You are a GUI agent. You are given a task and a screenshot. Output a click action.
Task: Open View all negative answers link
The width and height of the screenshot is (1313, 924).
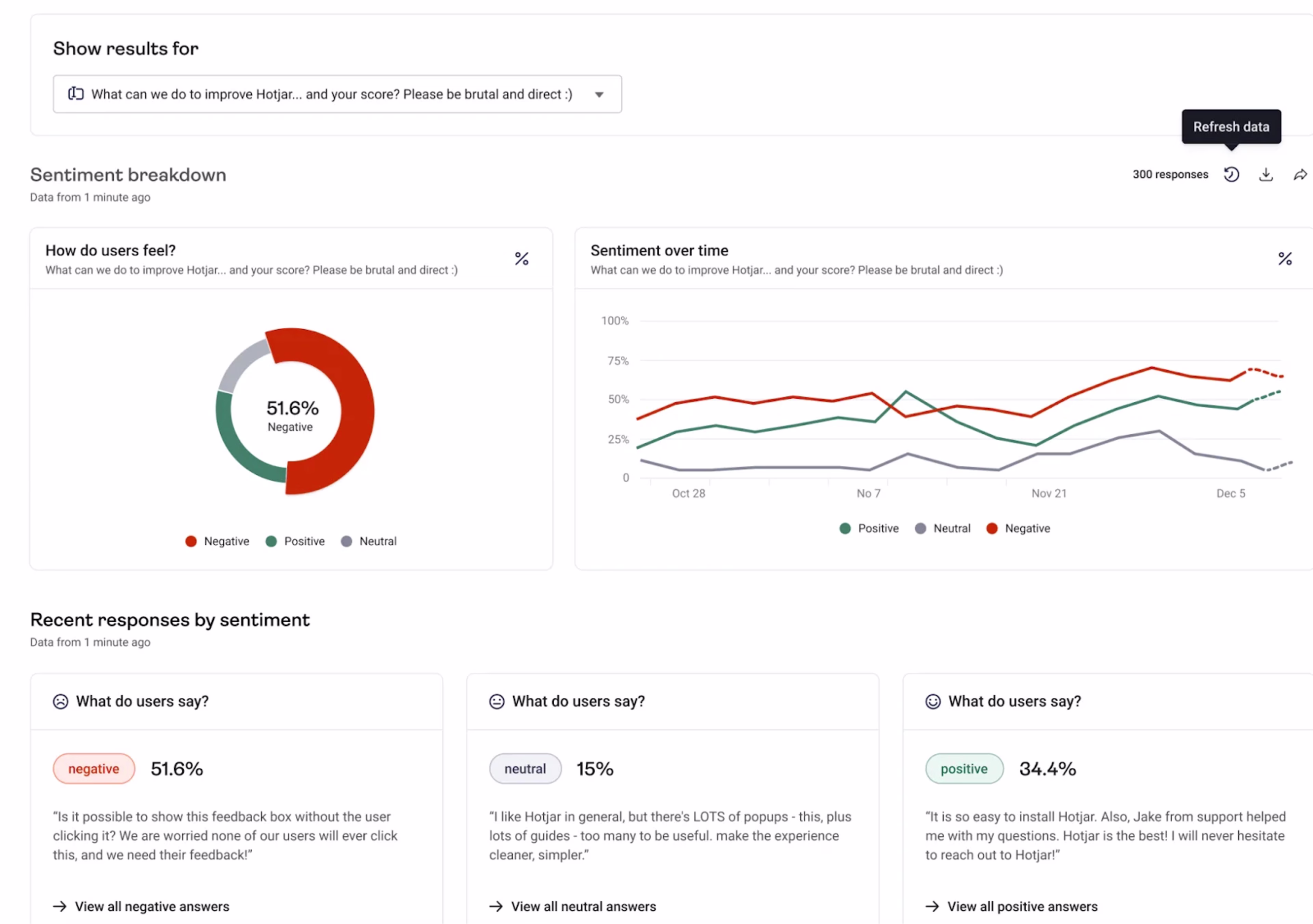click(151, 906)
